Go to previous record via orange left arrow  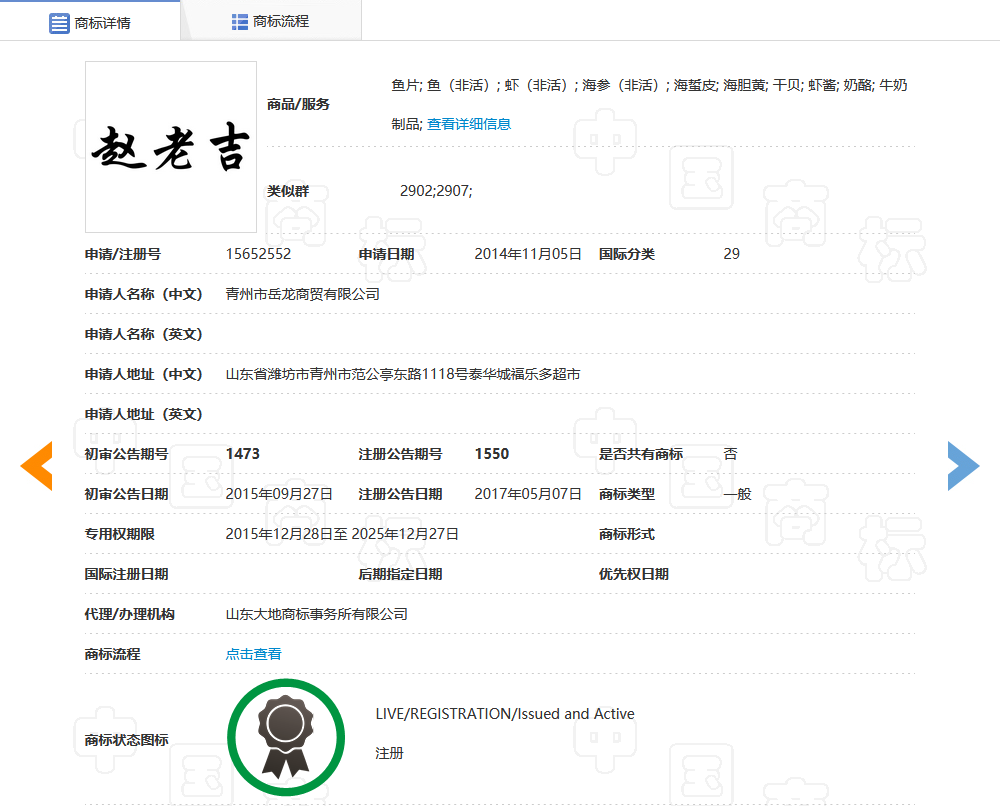coord(36,465)
